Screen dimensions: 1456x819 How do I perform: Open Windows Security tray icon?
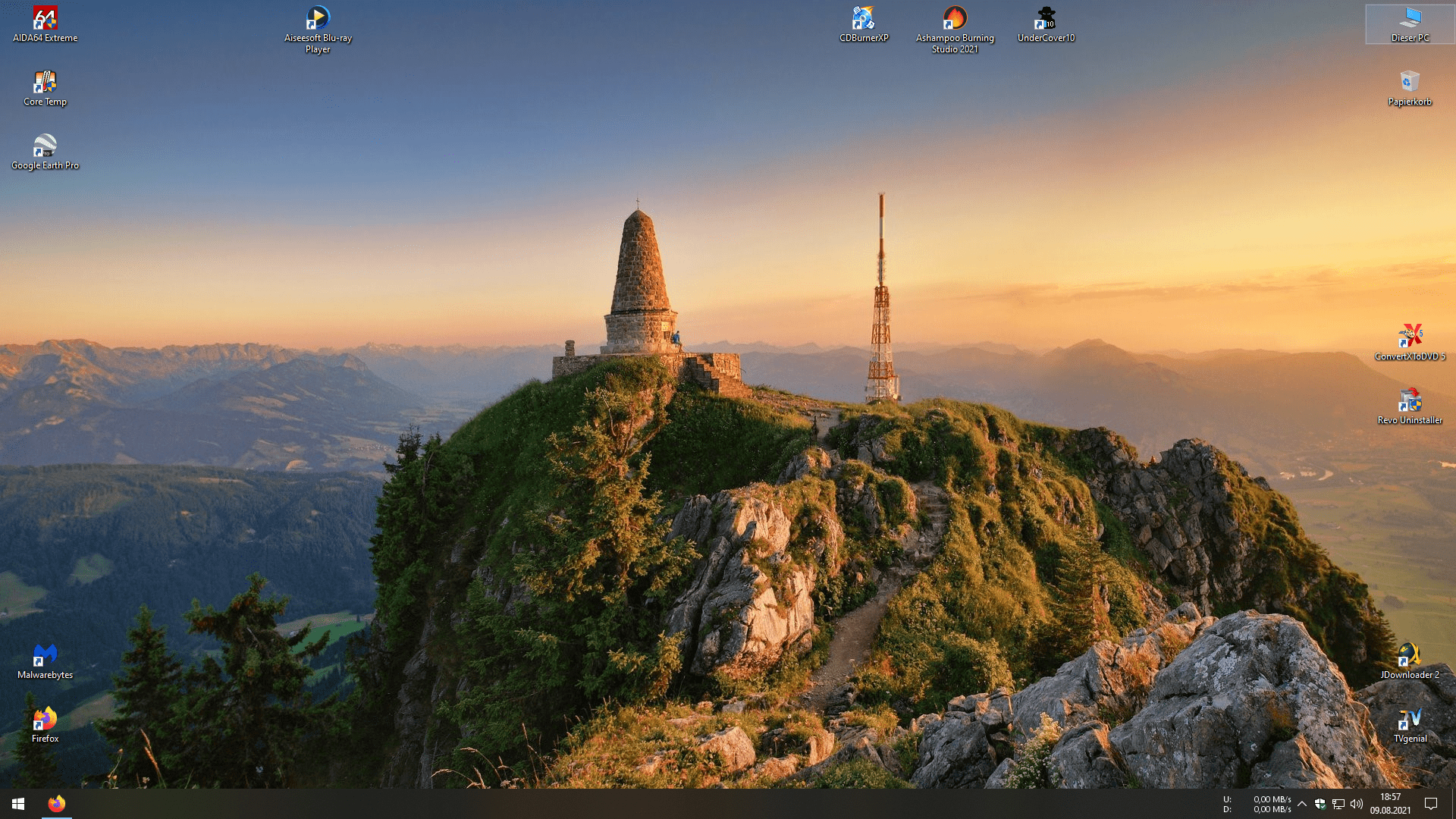click(1320, 804)
